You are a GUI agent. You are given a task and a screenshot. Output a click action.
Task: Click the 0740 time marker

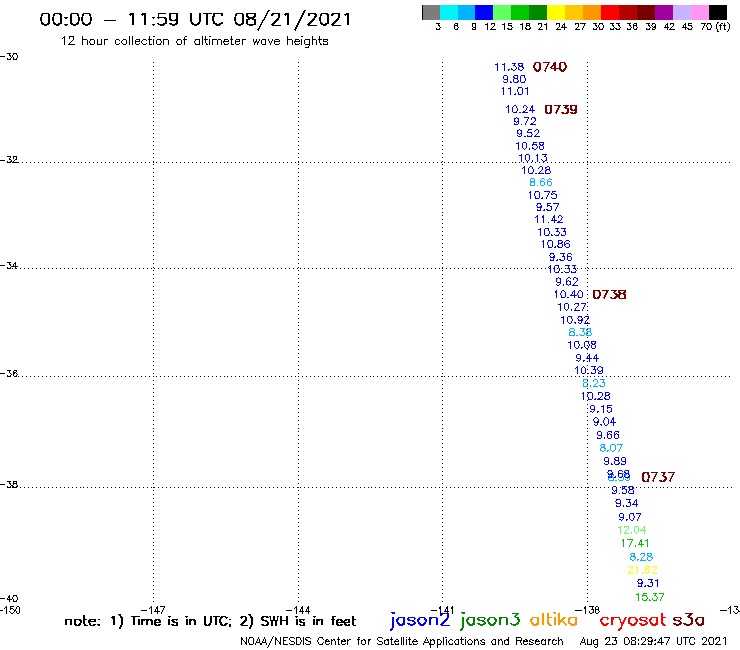pos(550,67)
